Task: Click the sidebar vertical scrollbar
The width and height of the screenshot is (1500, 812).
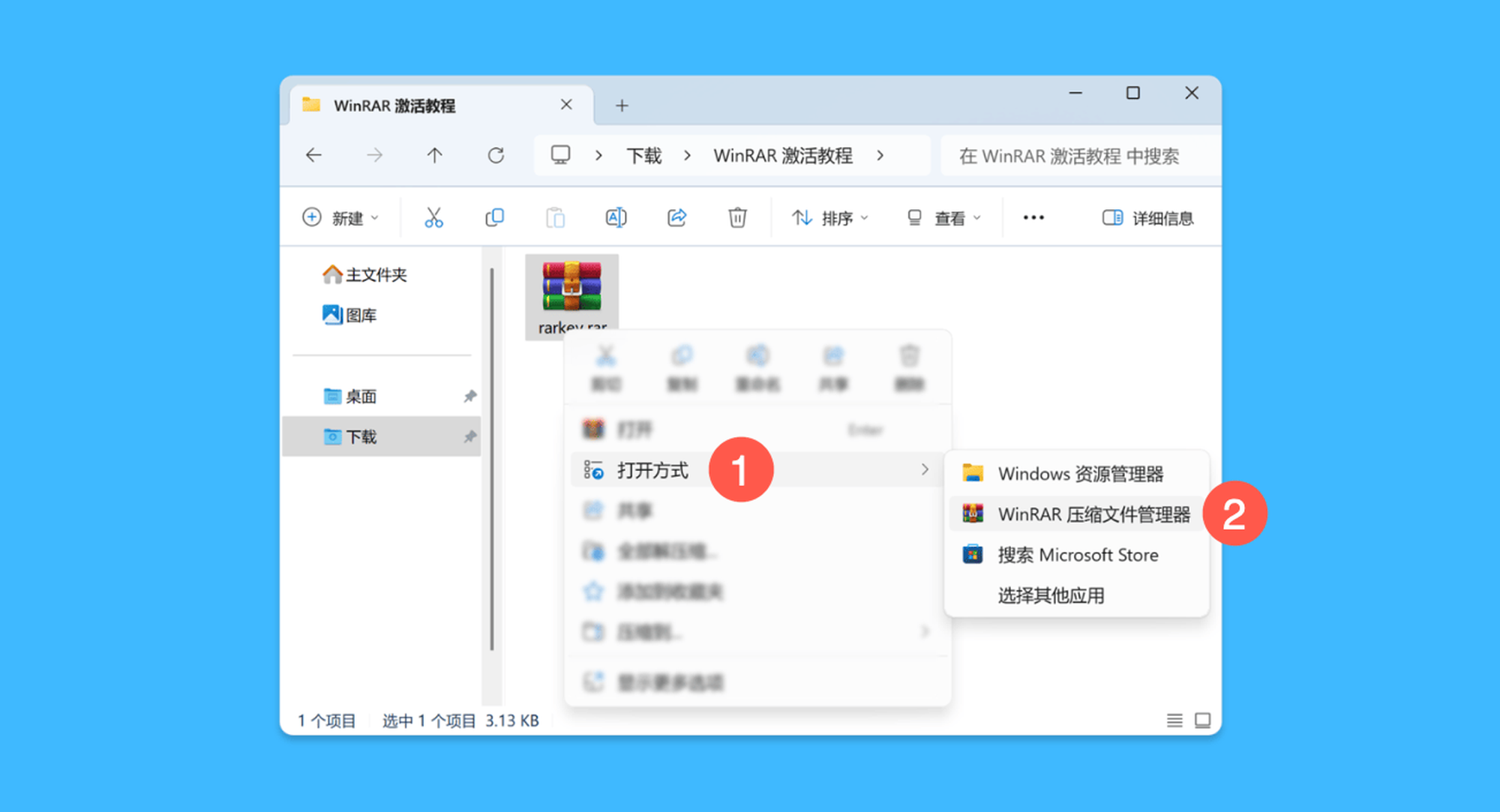Action: [x=492, y=459]
